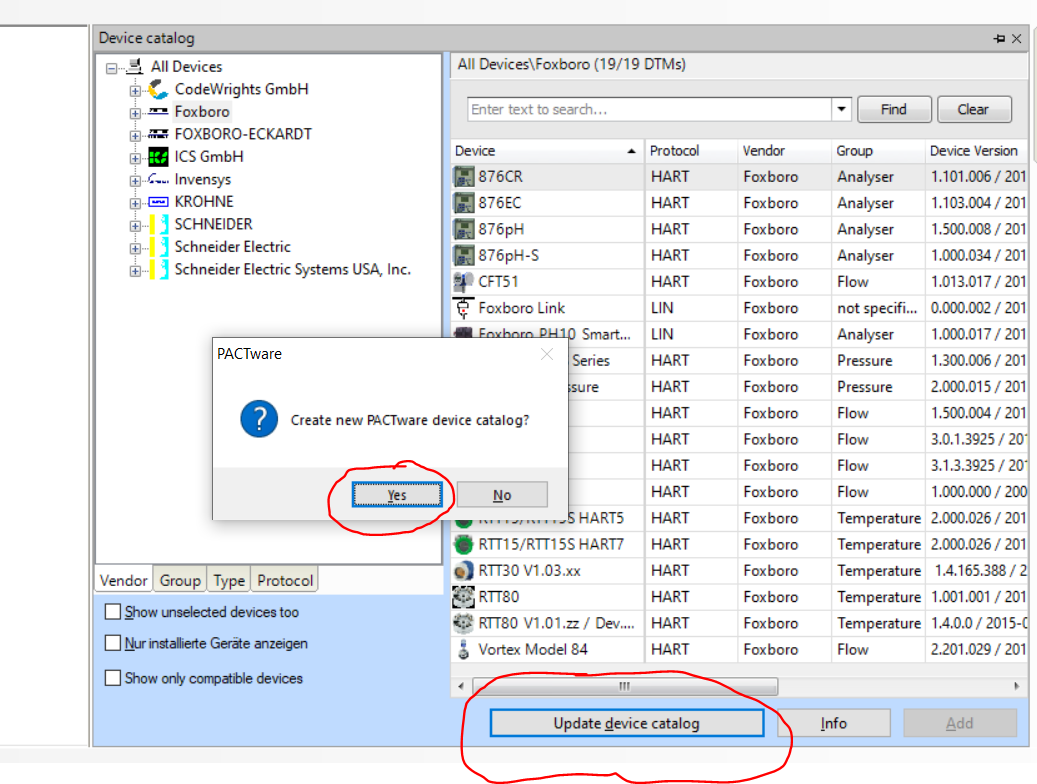Image resolution: width=1037 pixels, height=784 pixels.
Task: Click the Find button
Action: 894,109
